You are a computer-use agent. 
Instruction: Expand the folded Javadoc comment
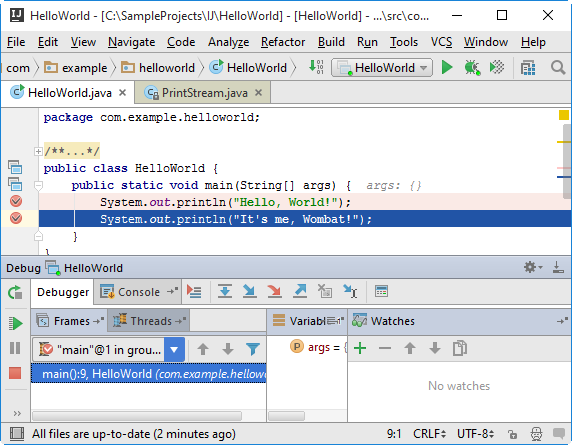(x=38, y=151)
